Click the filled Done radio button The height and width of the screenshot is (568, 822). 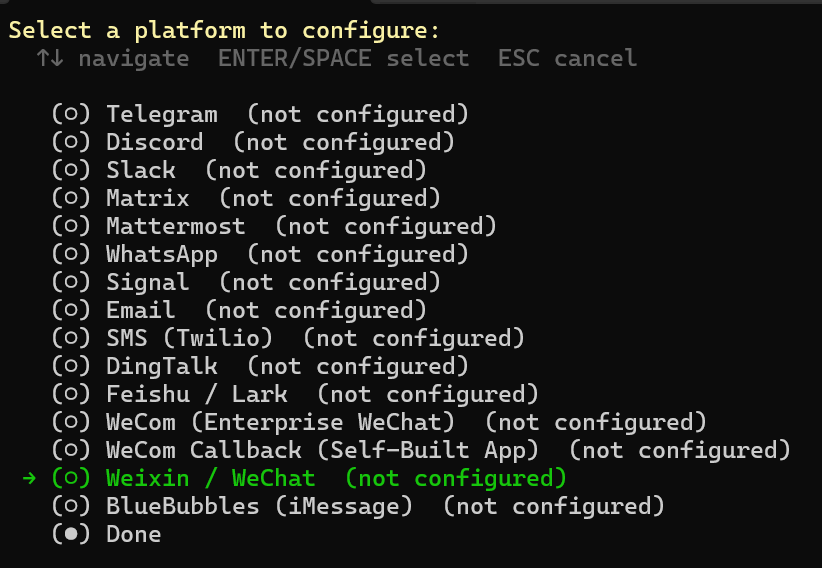(x=71, y=534)
